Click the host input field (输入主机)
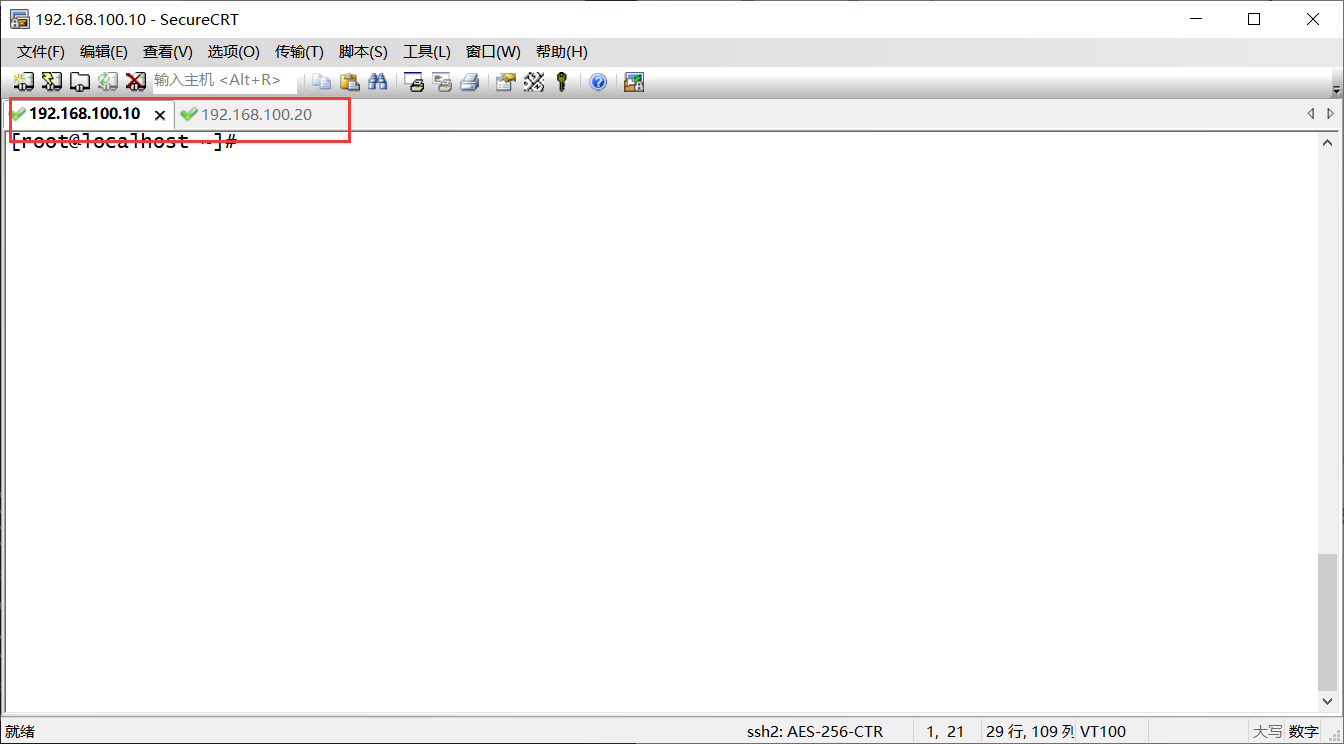This screenshot has height=744, width=1344. 225,80
